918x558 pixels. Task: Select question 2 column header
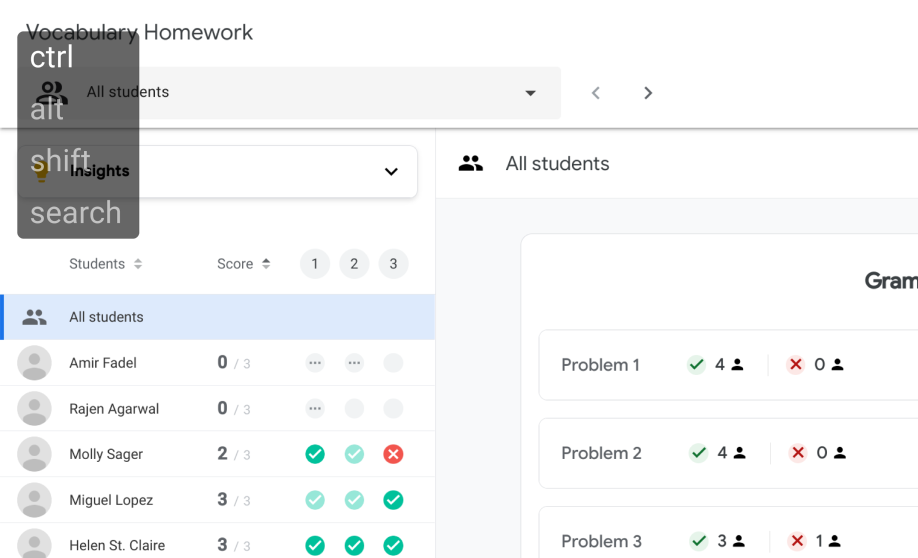[354, 263]
